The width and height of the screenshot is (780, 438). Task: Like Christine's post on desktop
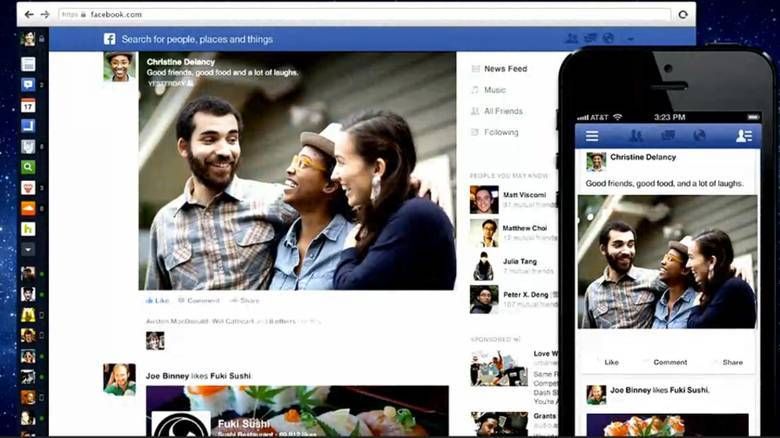click(x=157, y=301)
